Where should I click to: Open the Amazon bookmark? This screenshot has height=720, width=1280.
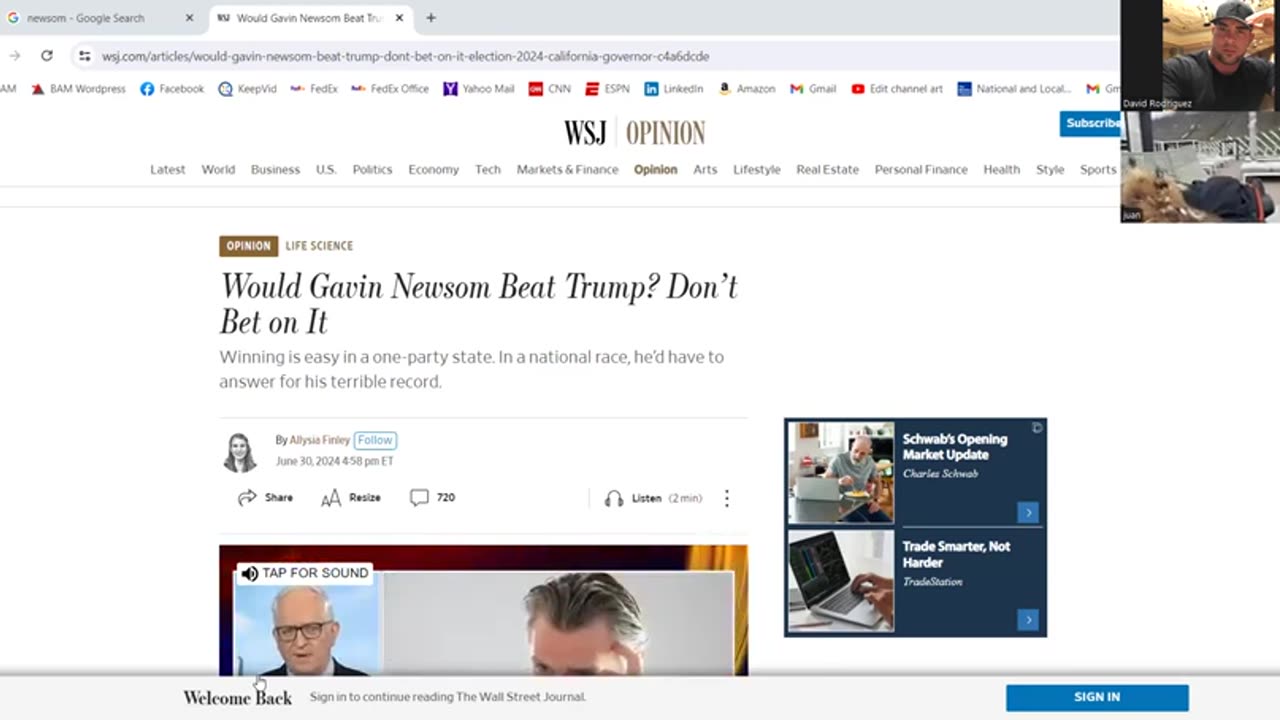click(746, 89)
